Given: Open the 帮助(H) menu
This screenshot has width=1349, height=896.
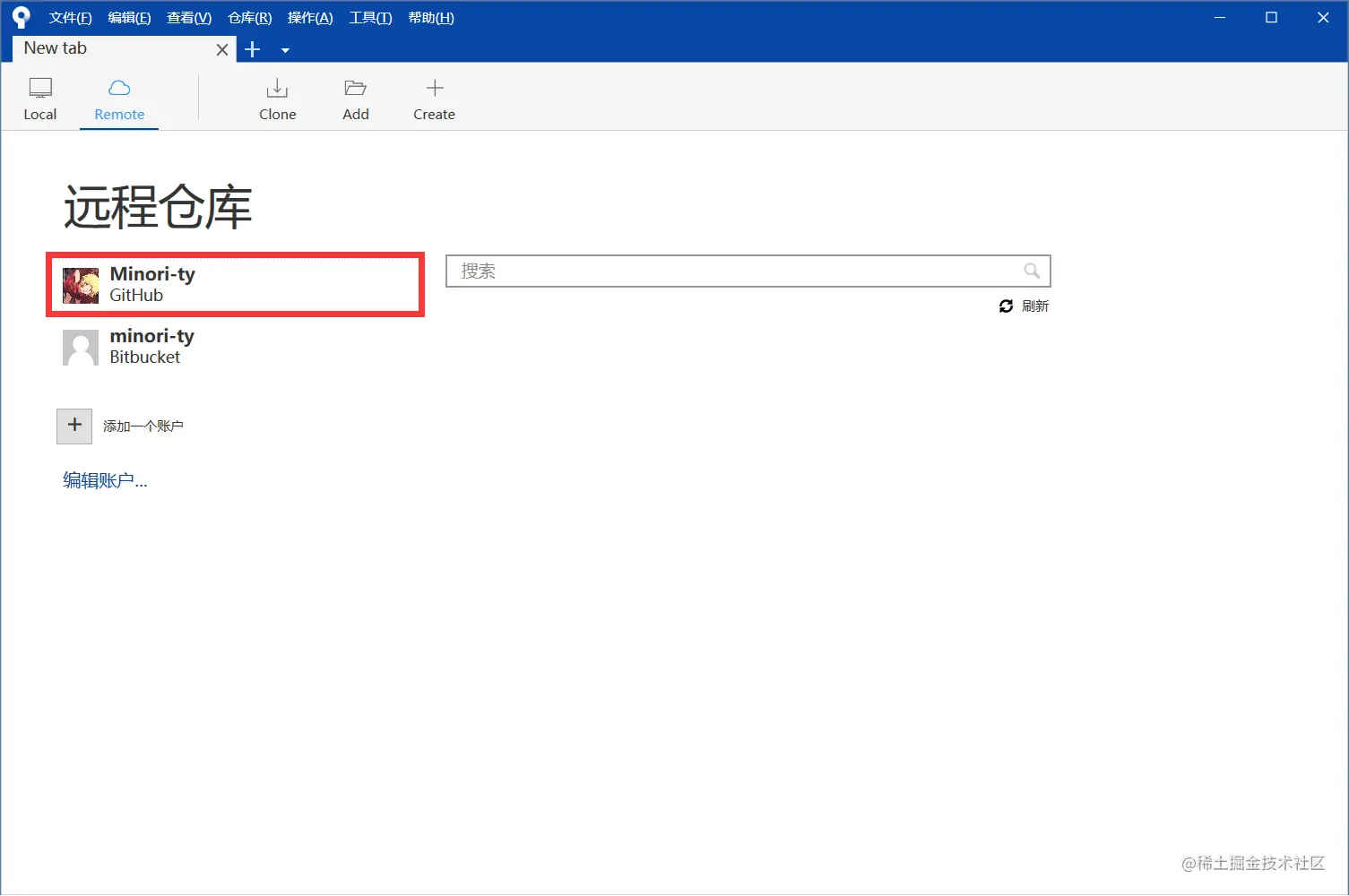Looking at the screenshot, I should point(431,18).
